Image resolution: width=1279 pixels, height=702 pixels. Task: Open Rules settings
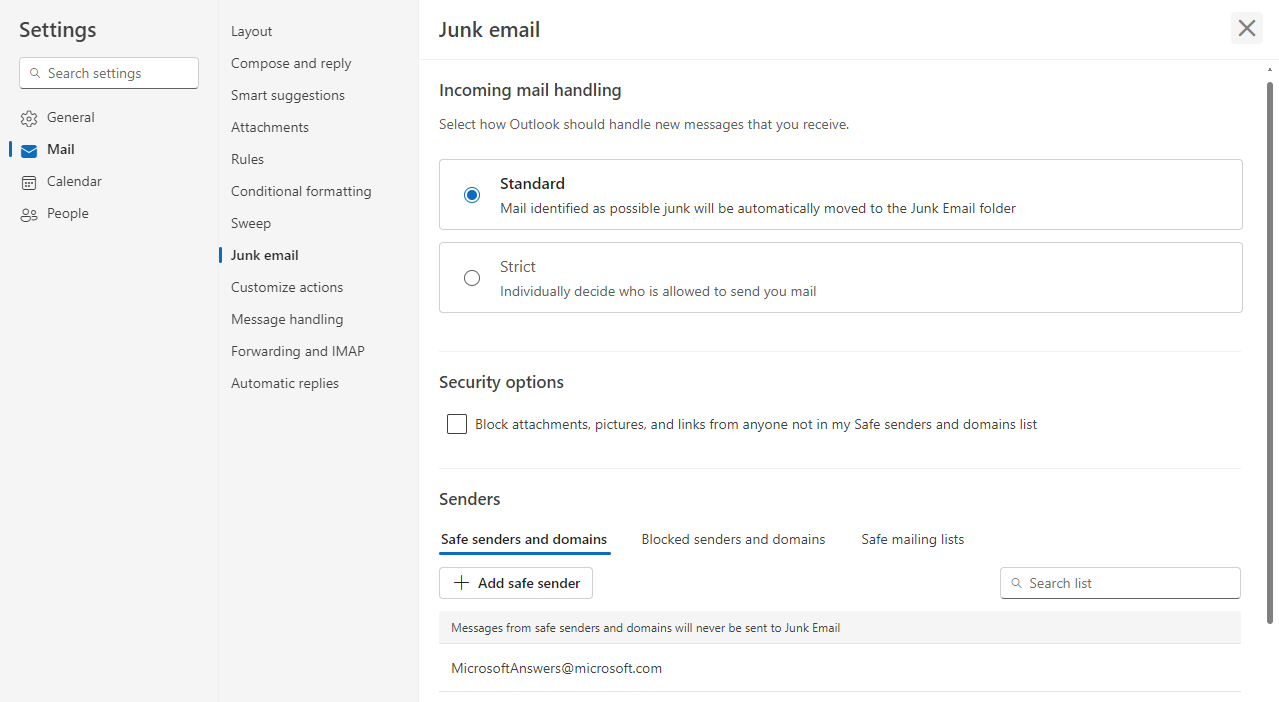(248, 159)
